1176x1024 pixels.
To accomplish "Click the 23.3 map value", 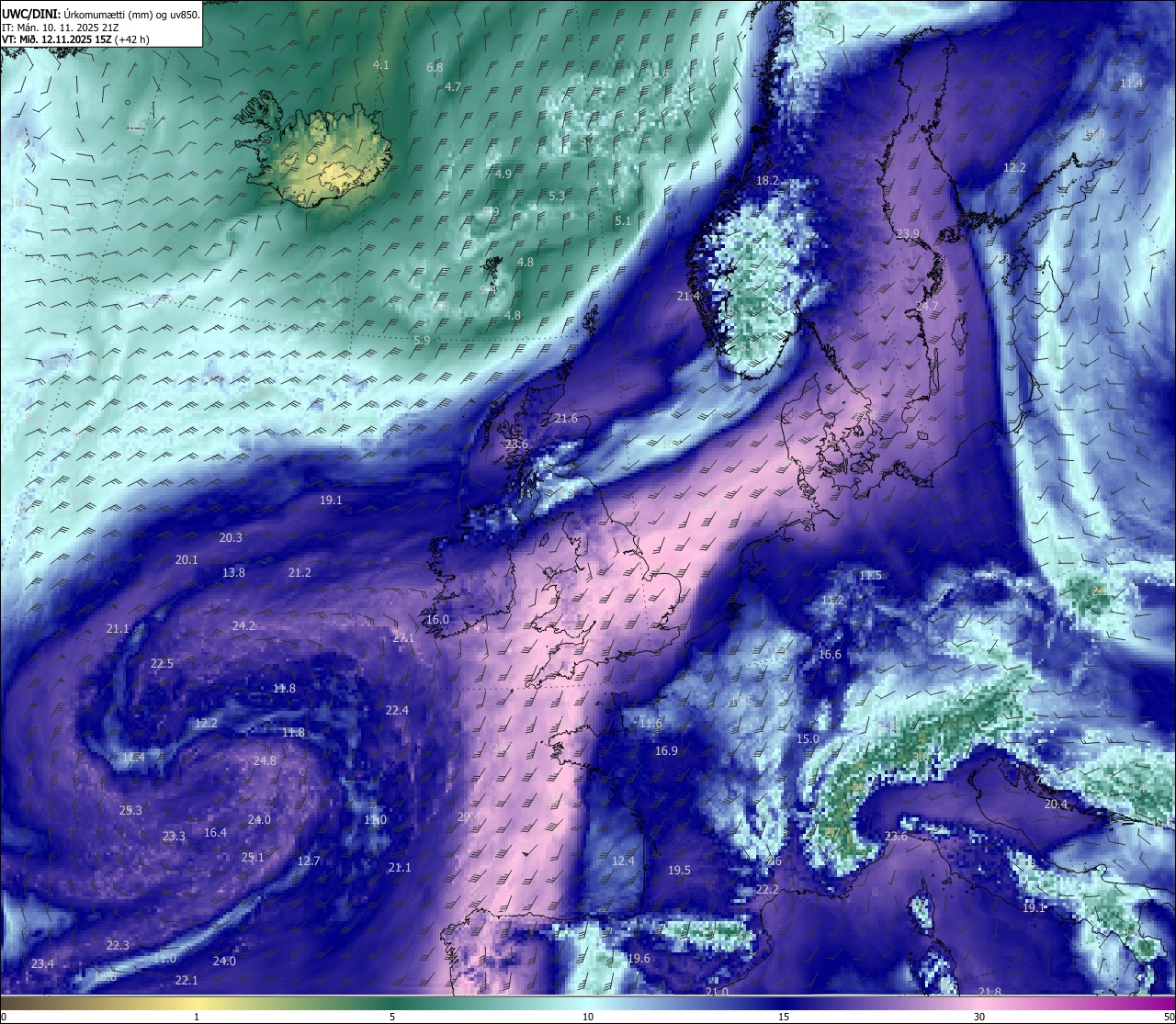I will pos(174,836).
